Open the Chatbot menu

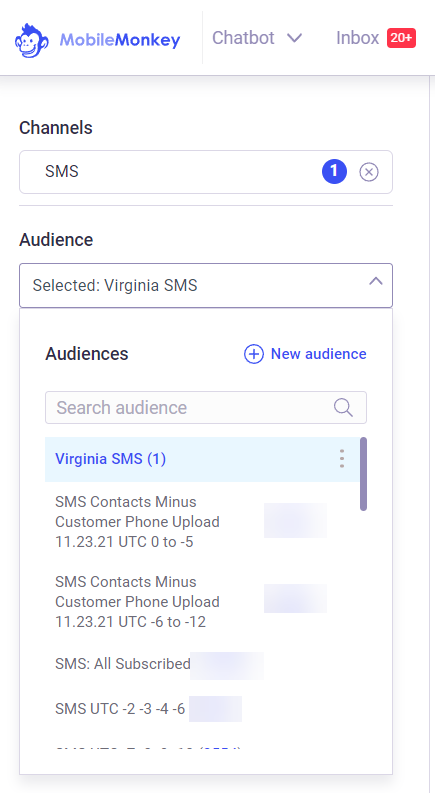coord(243,38)
